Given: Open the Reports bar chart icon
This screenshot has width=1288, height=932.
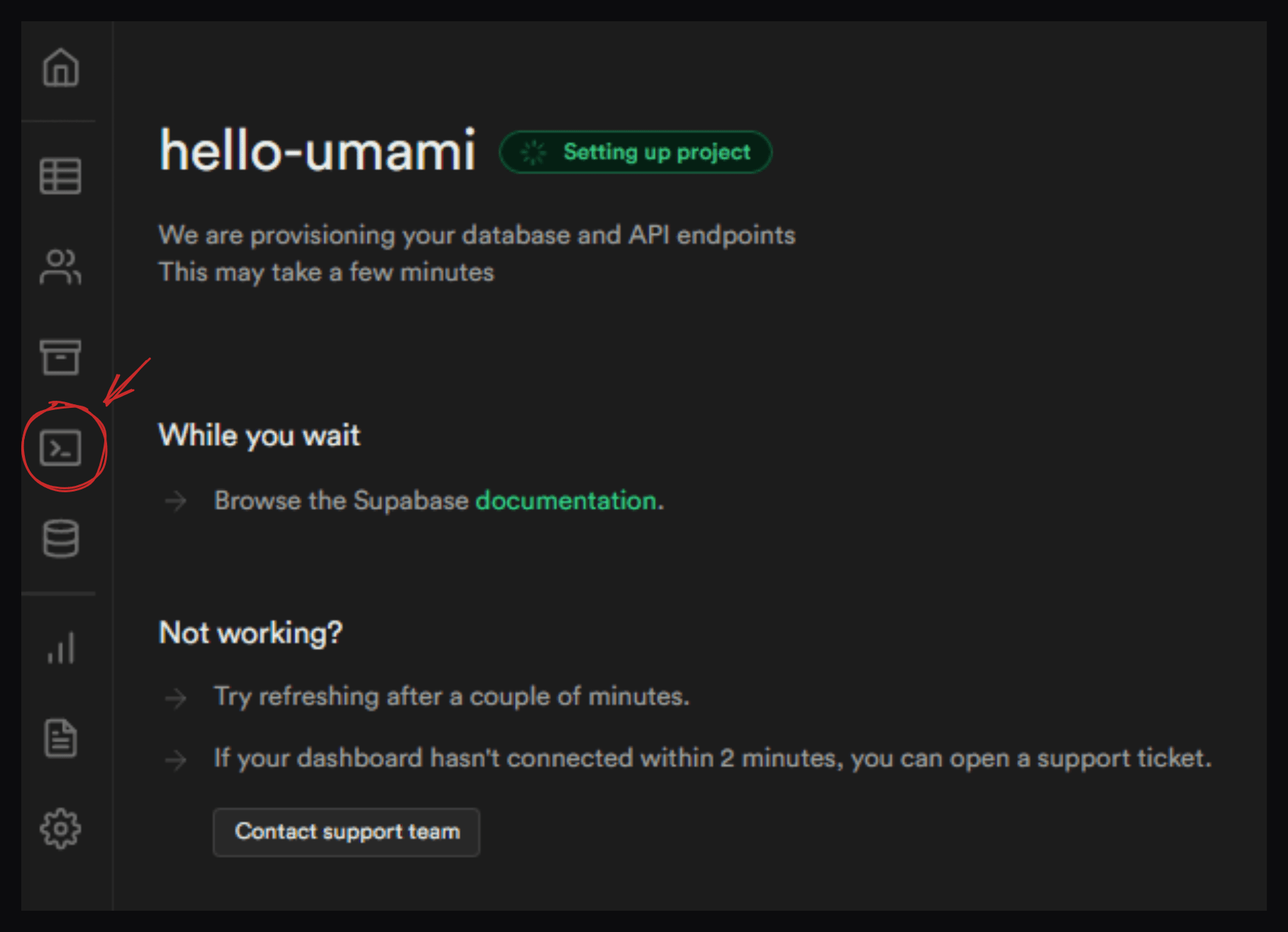Looking at the screenshot, I should point(60,648).
